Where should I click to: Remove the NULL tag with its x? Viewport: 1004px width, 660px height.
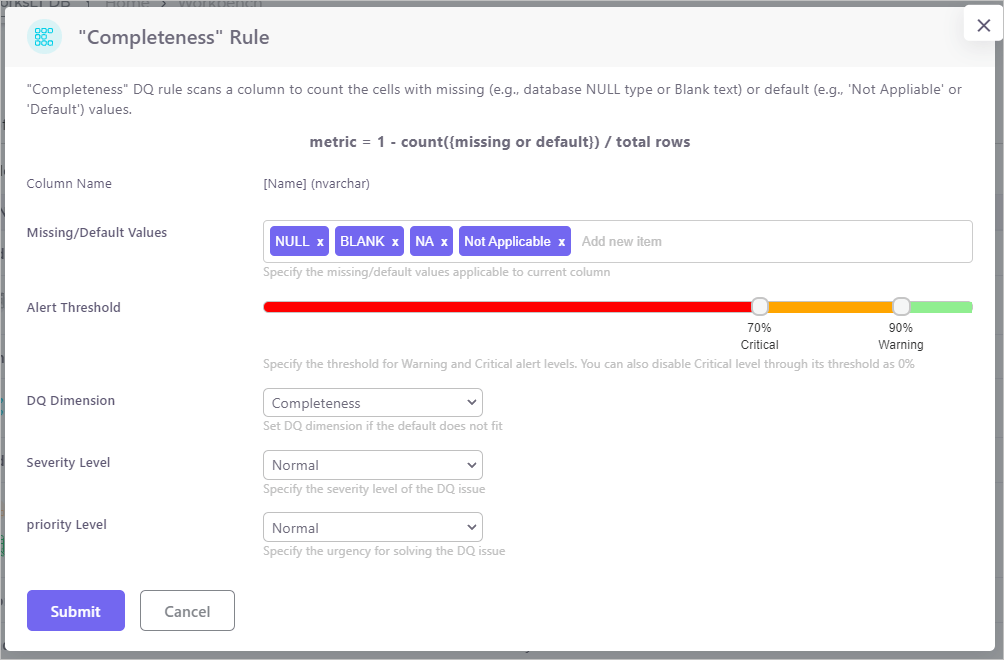tap(320, 242)
